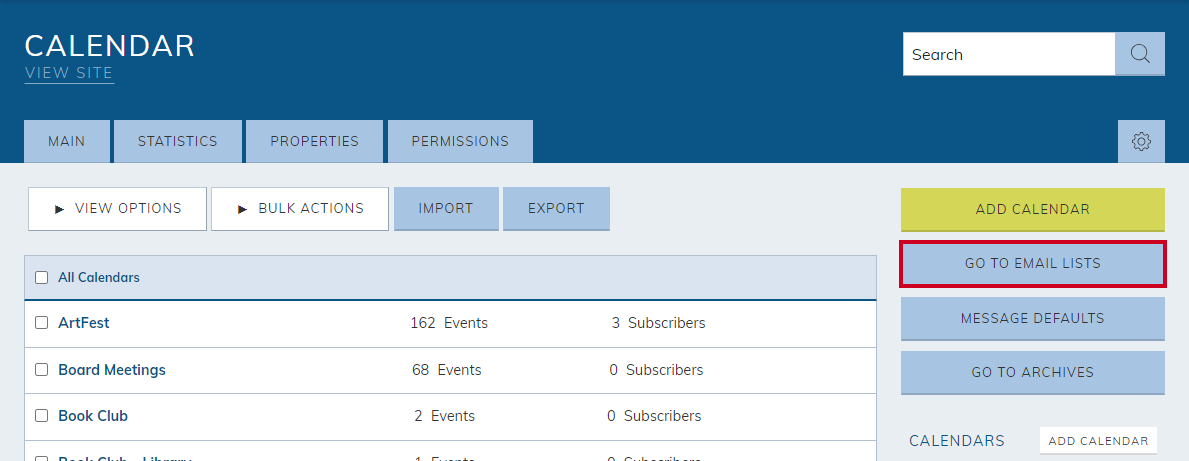Expand the Bulk Actions panel
The height and width of the screenshot is (461, 1189).
[300, 209]
